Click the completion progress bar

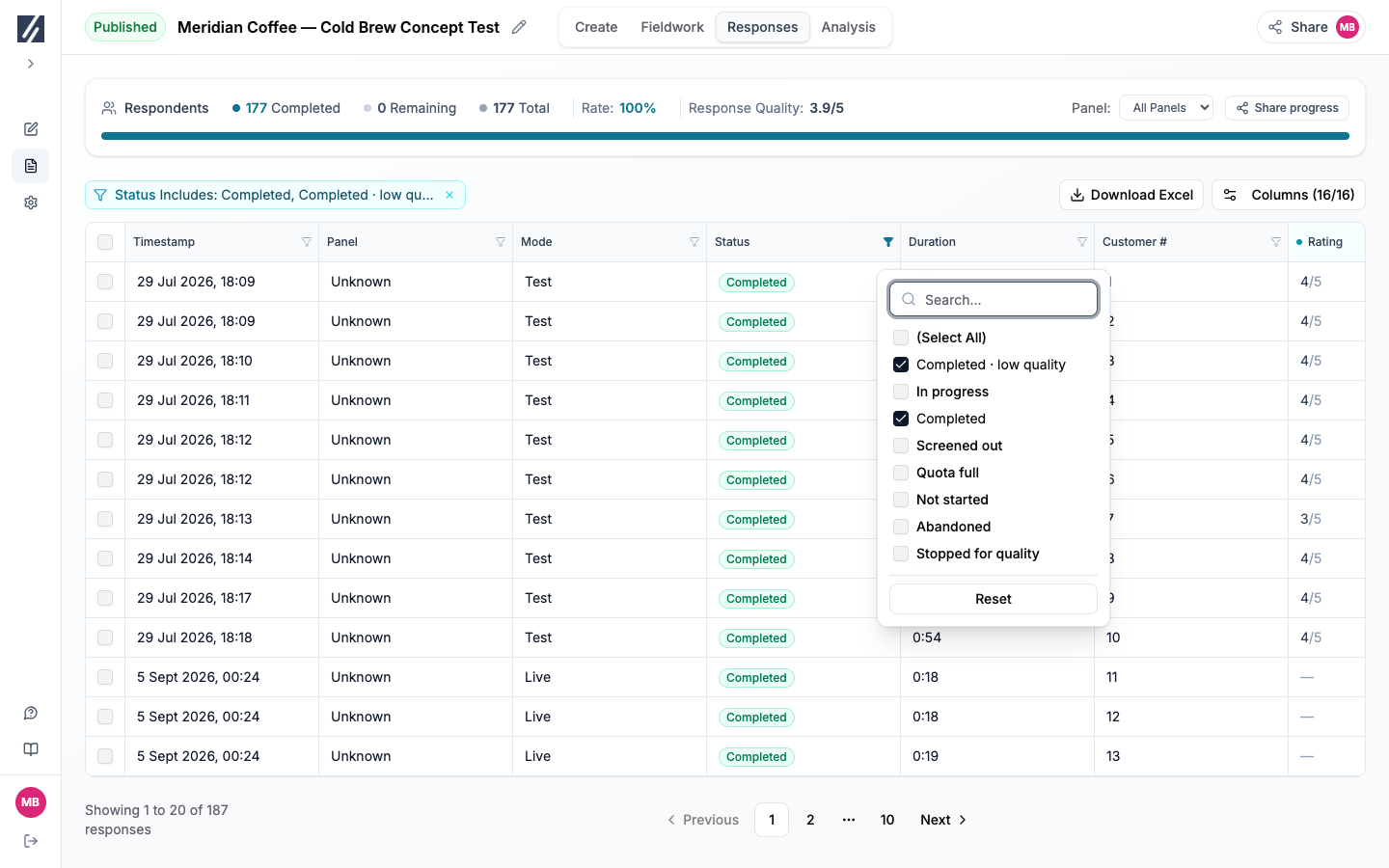point(725,136)
